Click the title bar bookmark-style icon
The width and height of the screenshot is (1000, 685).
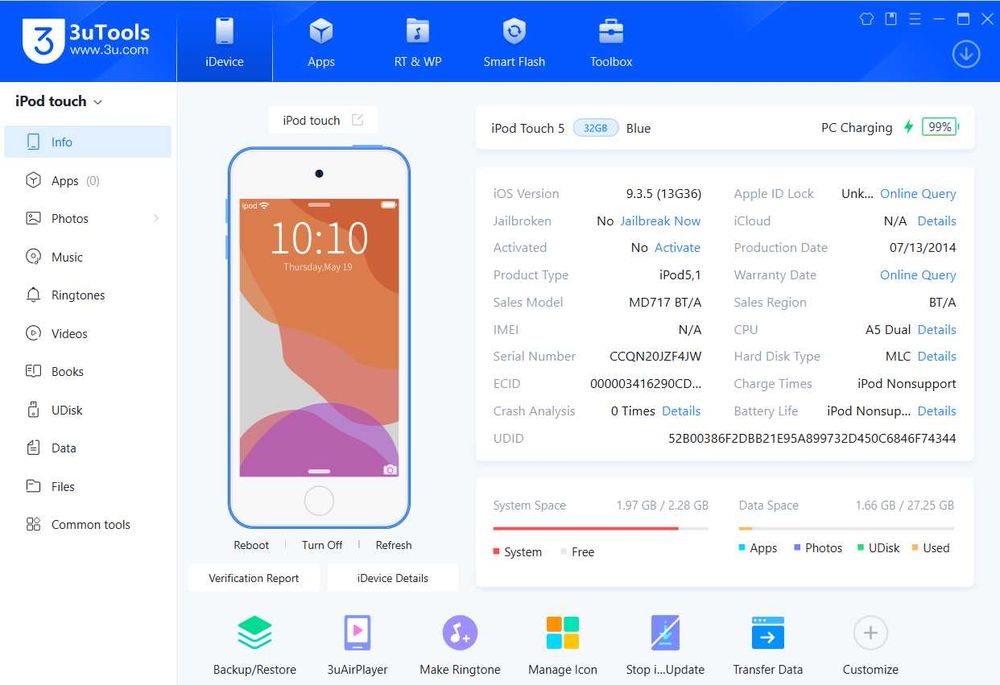[x=891, y=18]
